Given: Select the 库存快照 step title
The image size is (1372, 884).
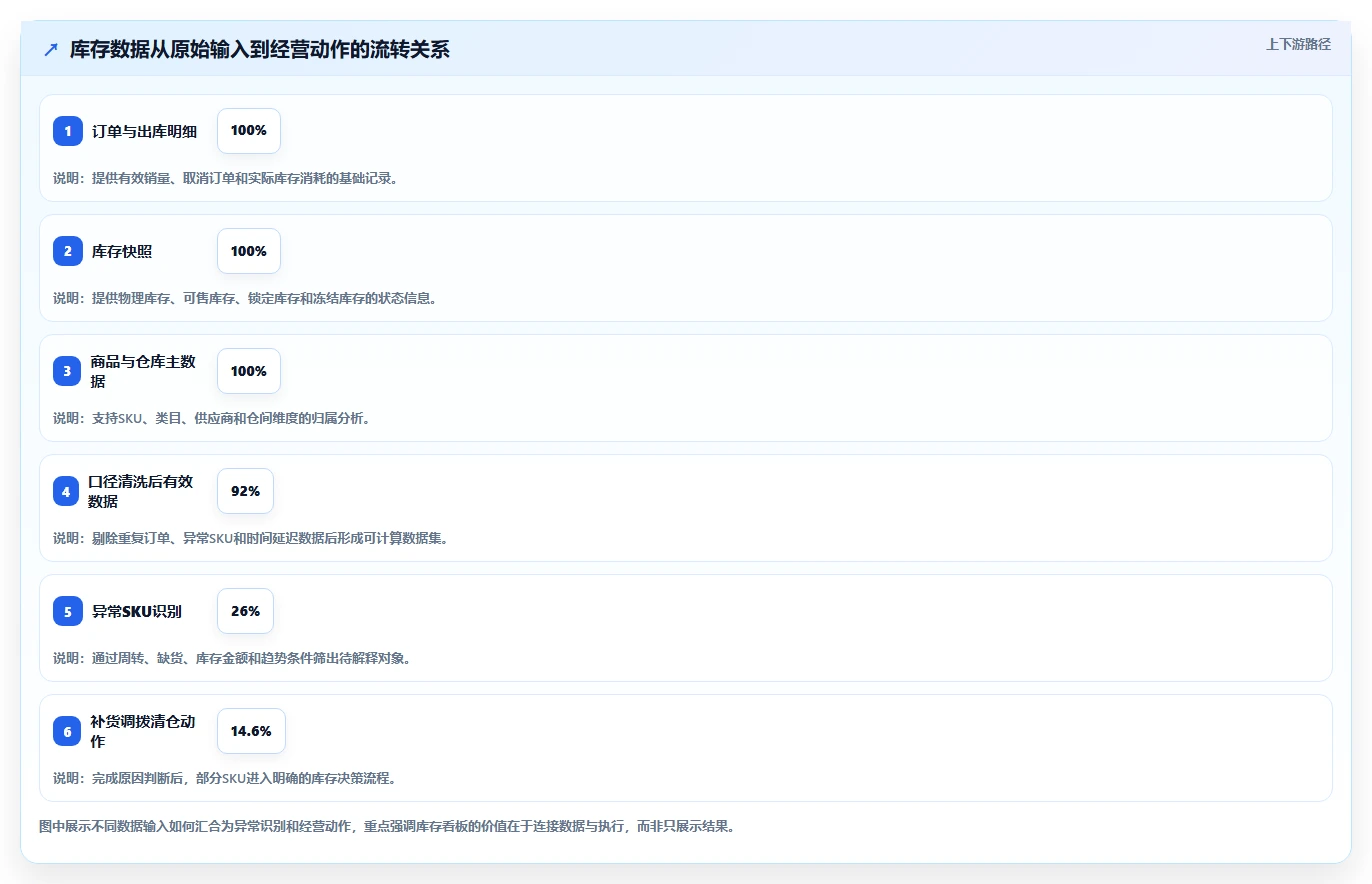Looking at the screenshot, I should (x=122, y=251).
